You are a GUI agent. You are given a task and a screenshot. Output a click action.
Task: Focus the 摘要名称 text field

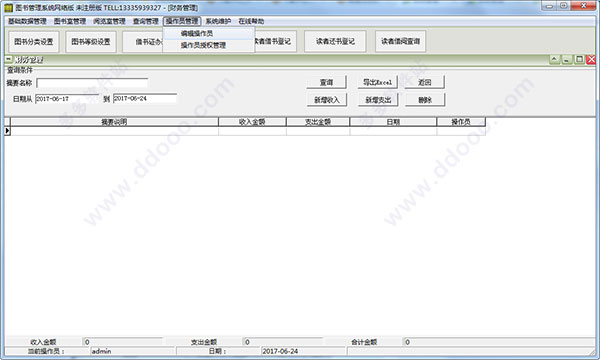point(92,83)
